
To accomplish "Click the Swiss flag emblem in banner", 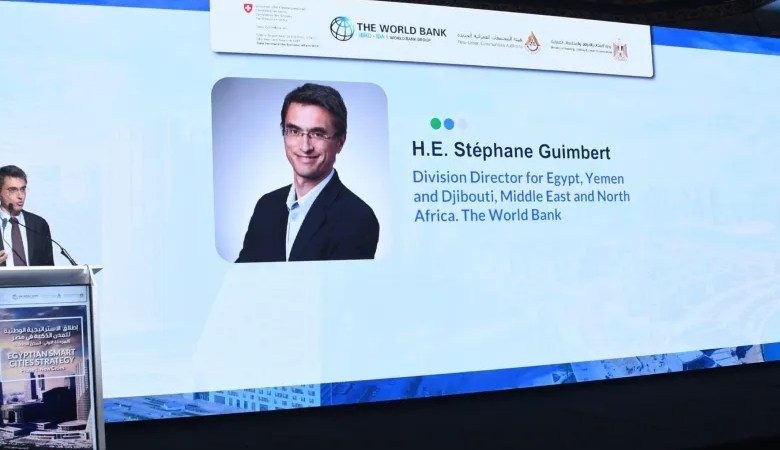I will click(x=247, y=8).
